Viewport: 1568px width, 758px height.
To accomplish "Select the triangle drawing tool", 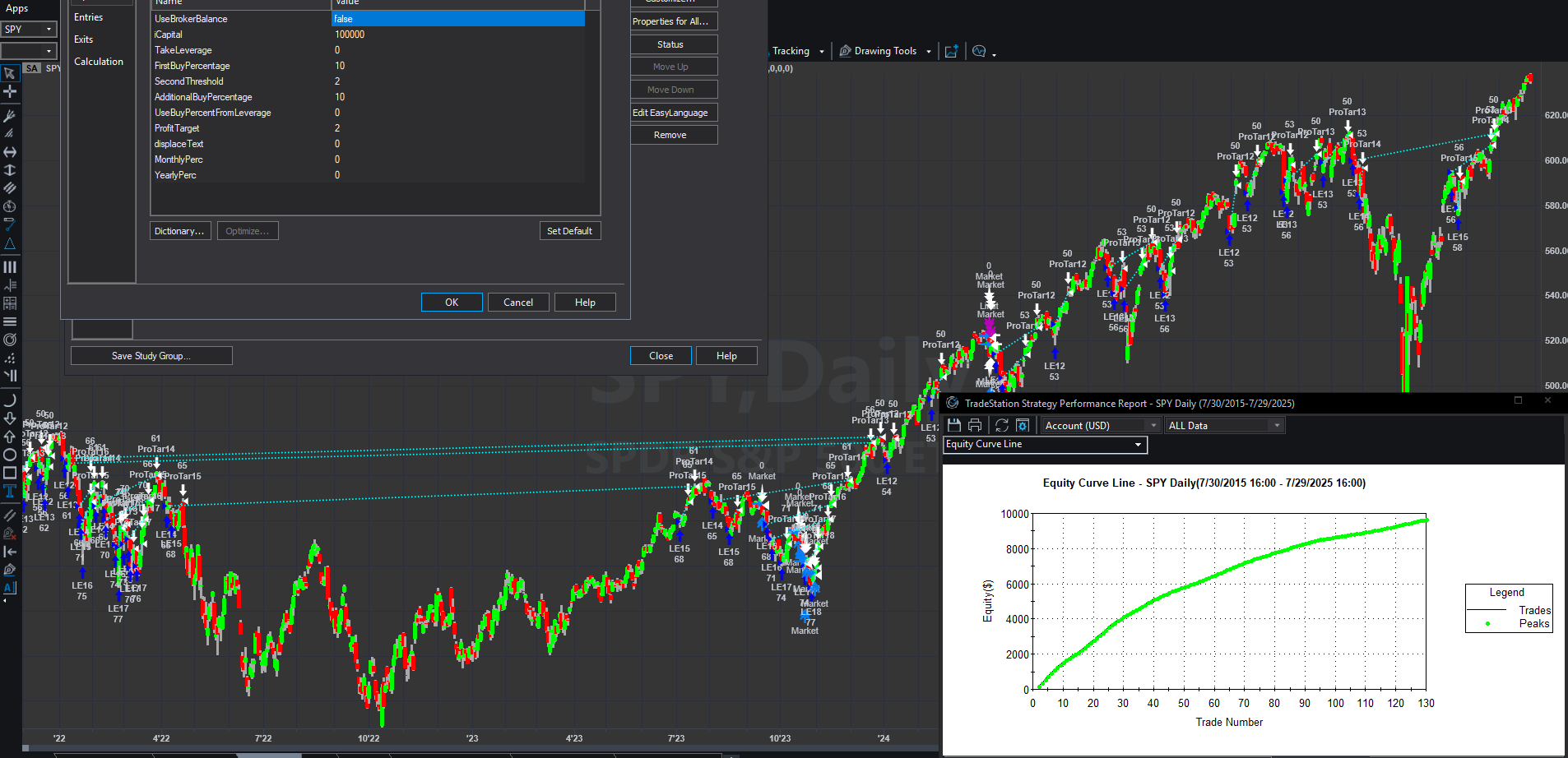I will [x=10, y=244].
